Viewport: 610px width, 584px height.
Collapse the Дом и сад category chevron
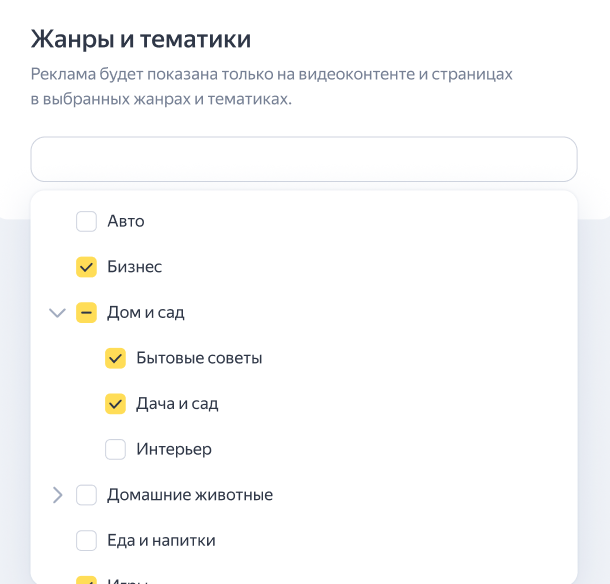(x=57, y=313)
